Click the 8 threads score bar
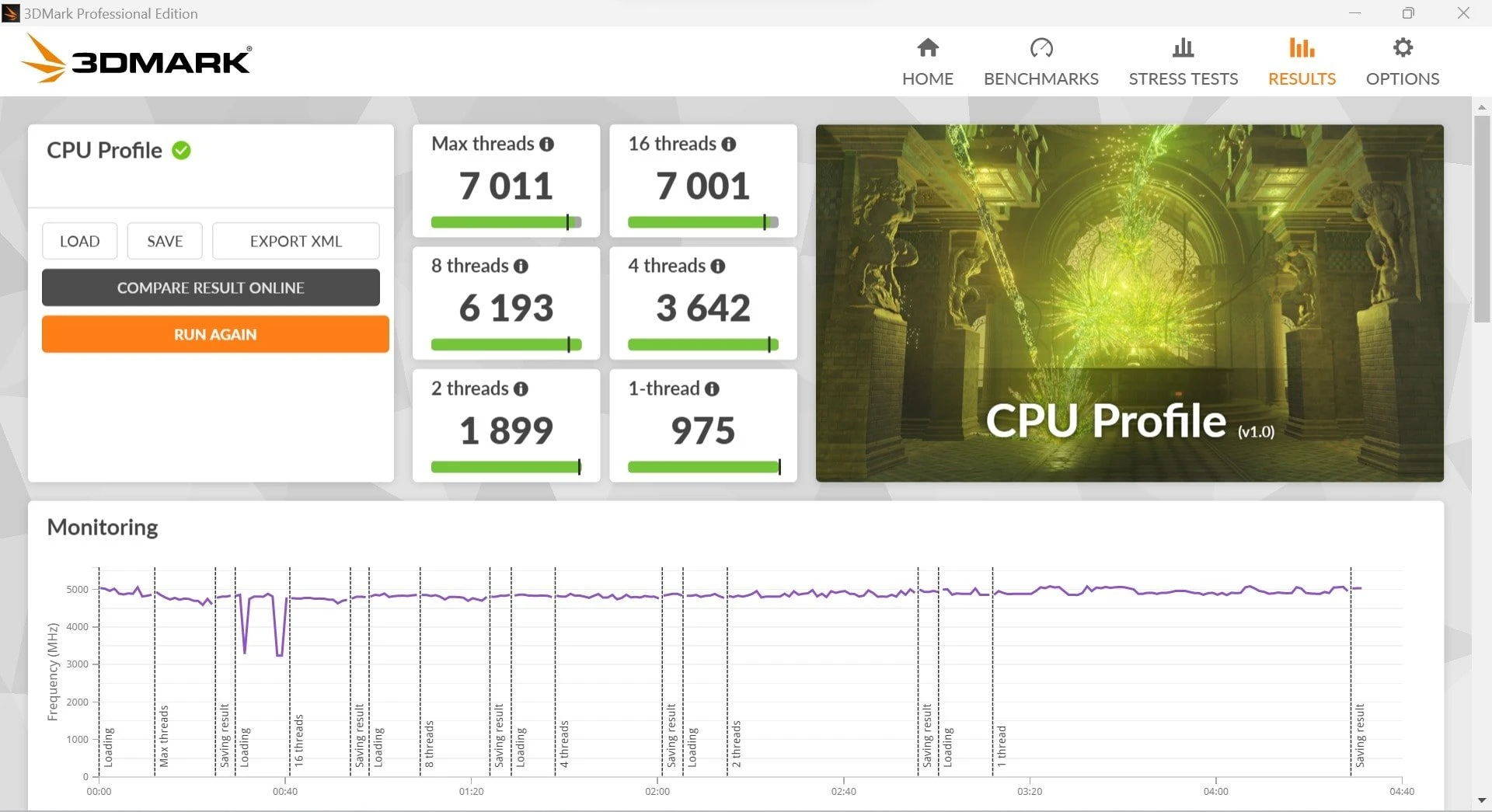 click(506, 345)
